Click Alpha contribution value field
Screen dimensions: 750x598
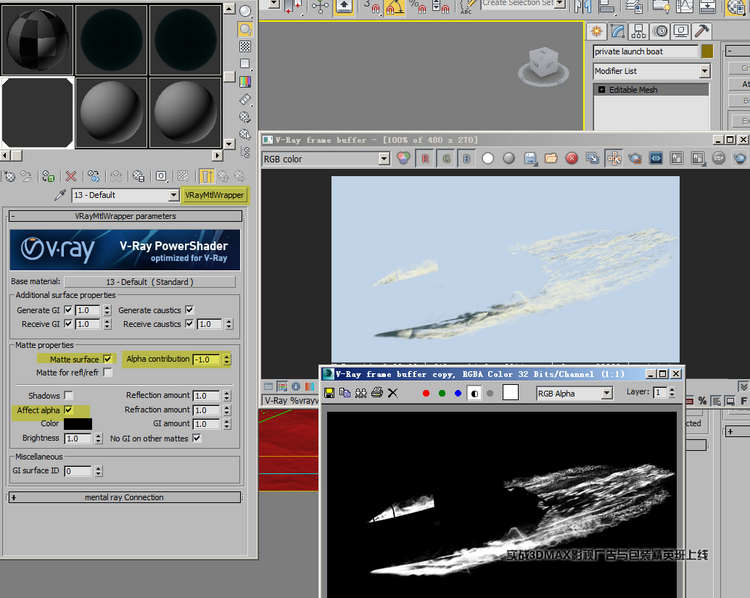[206, 359]
